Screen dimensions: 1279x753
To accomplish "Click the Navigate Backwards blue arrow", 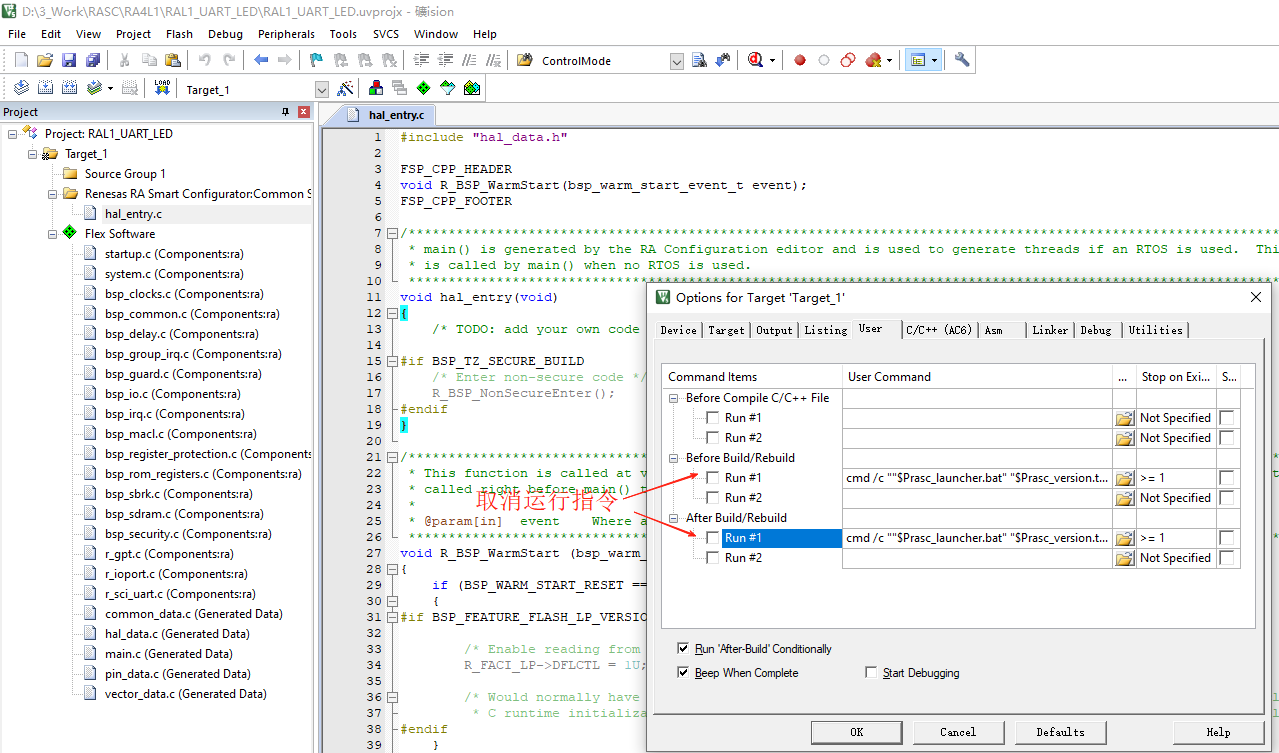I will tap(261, 60).
